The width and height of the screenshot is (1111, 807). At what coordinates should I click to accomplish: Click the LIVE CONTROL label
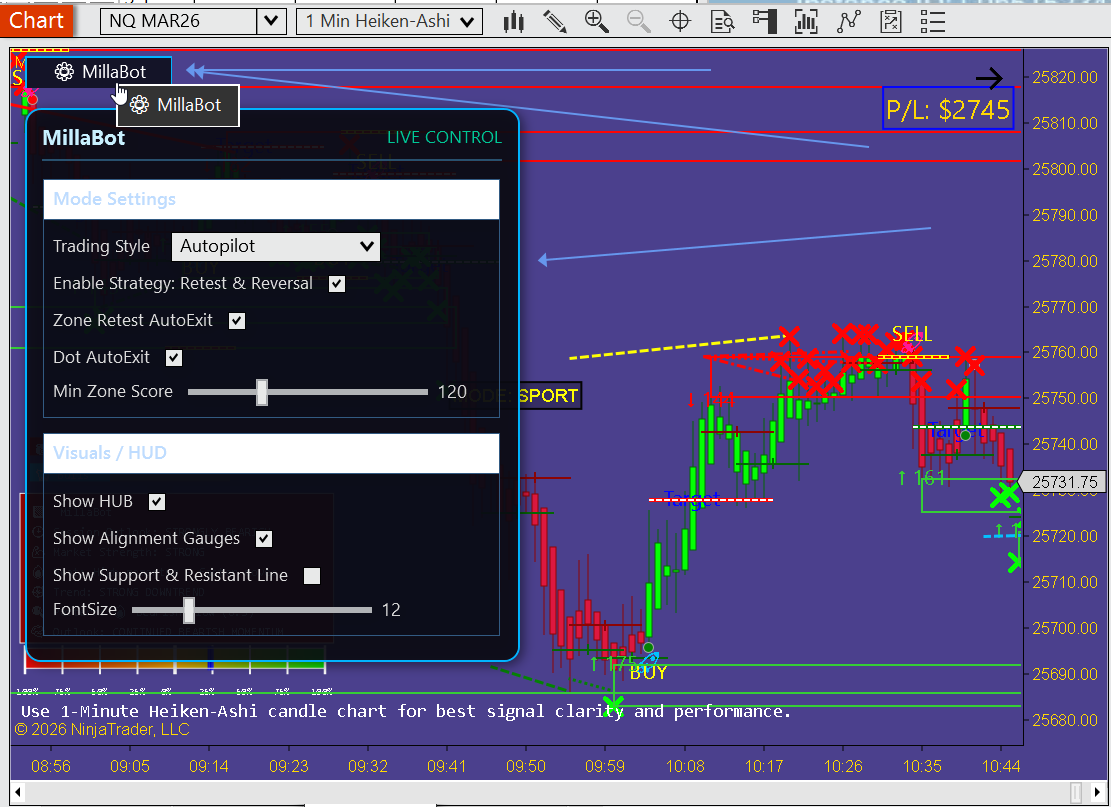446,137
